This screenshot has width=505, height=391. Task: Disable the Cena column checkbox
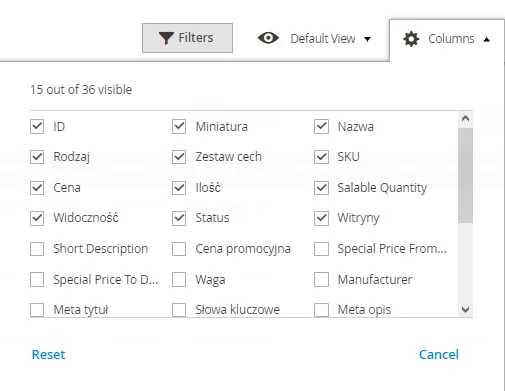point(37,188)
